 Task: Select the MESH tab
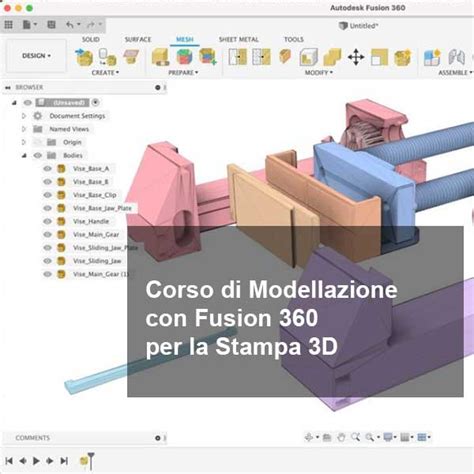click(x=184, y=39)
